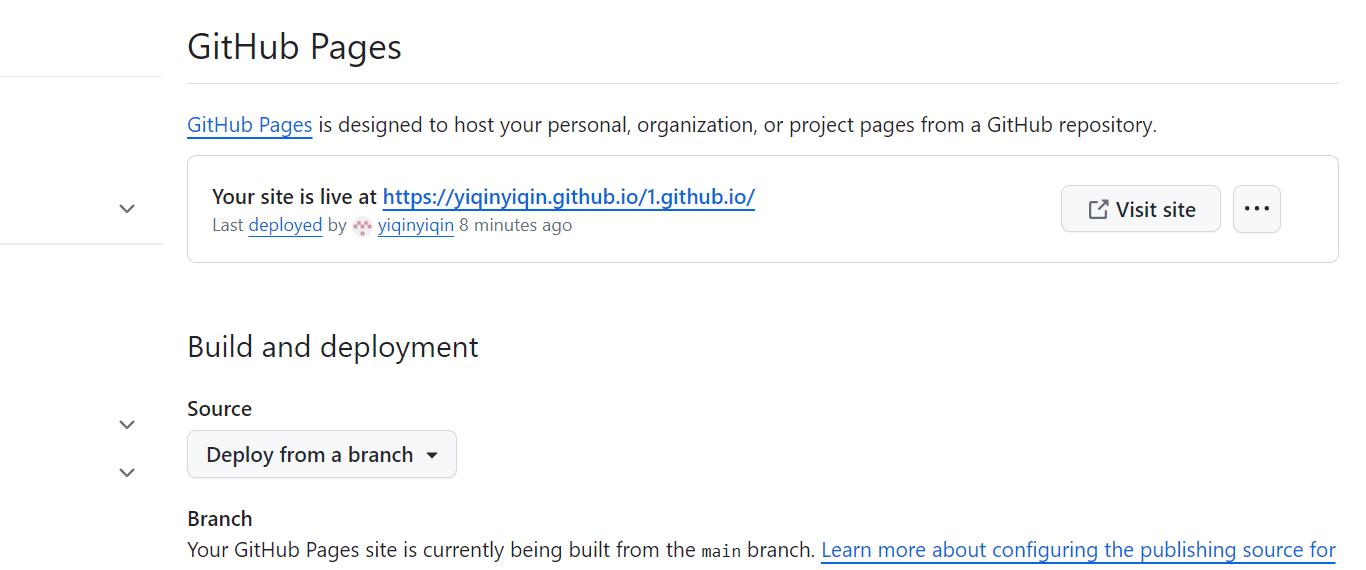The width and height of the screenshot is (1366, 570).
Task: Open 'Learn more about configuring the publishing source' link
Action: (x=1078, y=550)
